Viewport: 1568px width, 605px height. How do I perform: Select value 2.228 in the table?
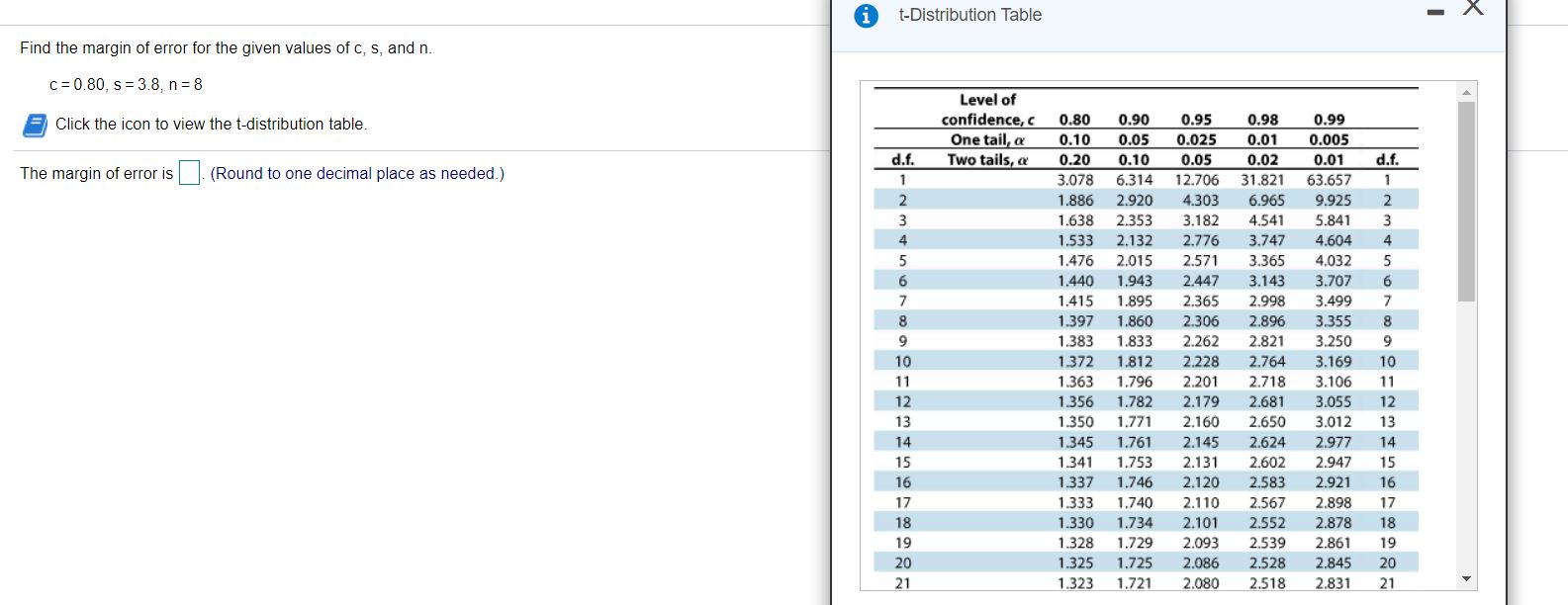coord(1201,362)
